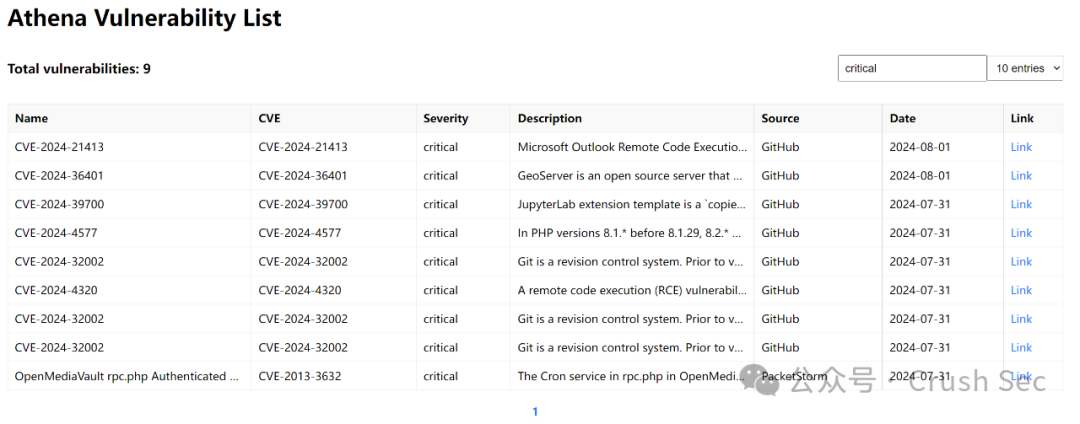The width and height of the screenshot is (1080, 424).
Task: Click the Link column header
Action: point(1021,118)
